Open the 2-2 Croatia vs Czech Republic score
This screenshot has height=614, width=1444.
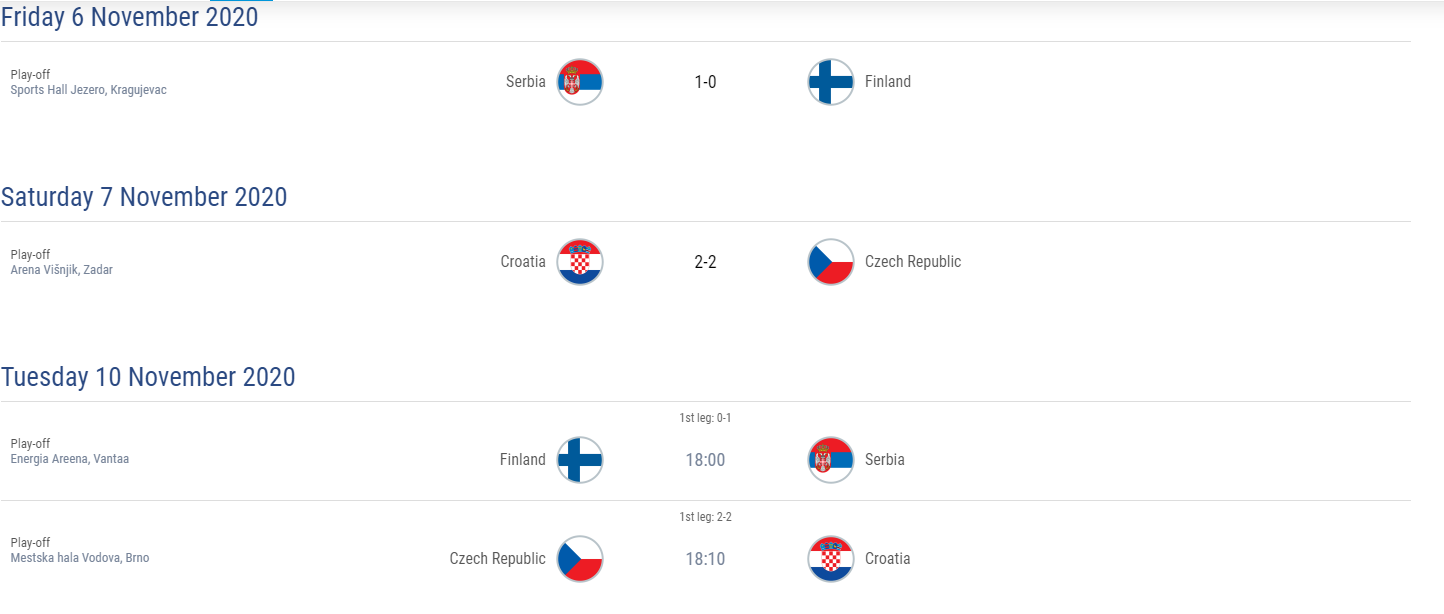705,262
